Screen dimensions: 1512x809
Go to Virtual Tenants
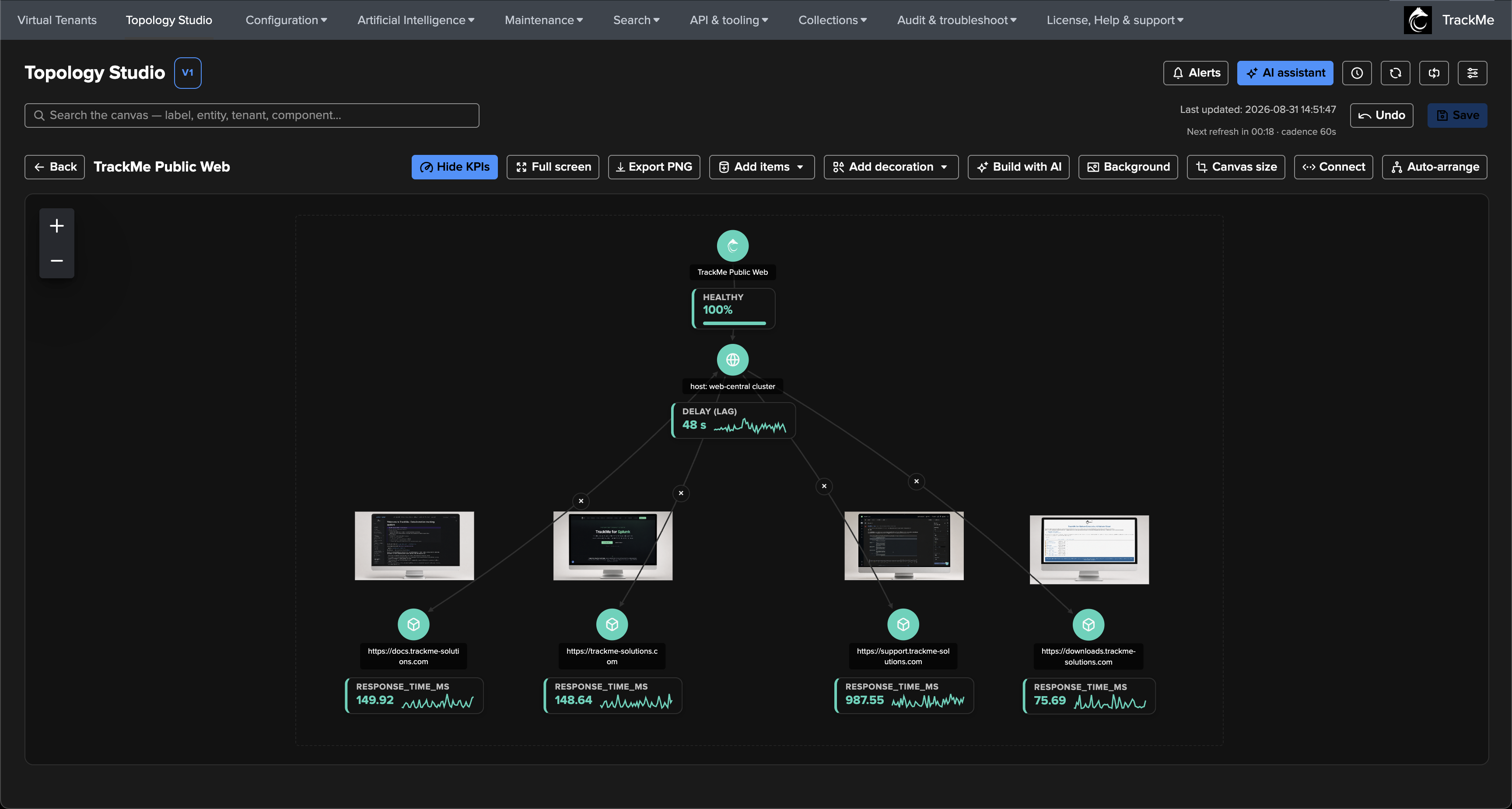click(x=57, y=20)
